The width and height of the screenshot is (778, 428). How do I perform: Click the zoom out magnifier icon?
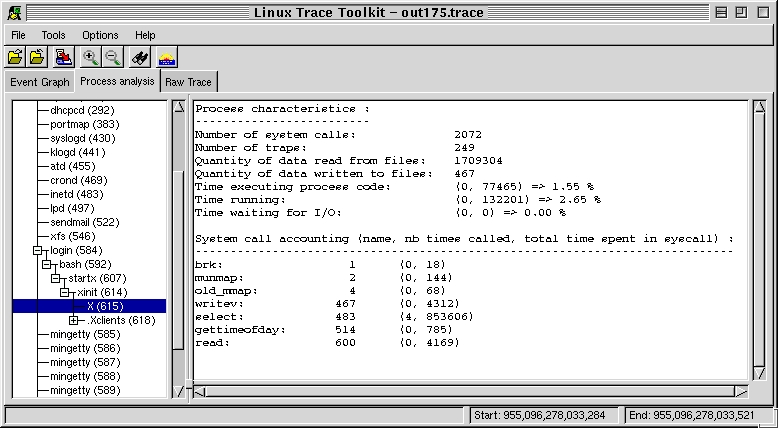coord(113,58)
